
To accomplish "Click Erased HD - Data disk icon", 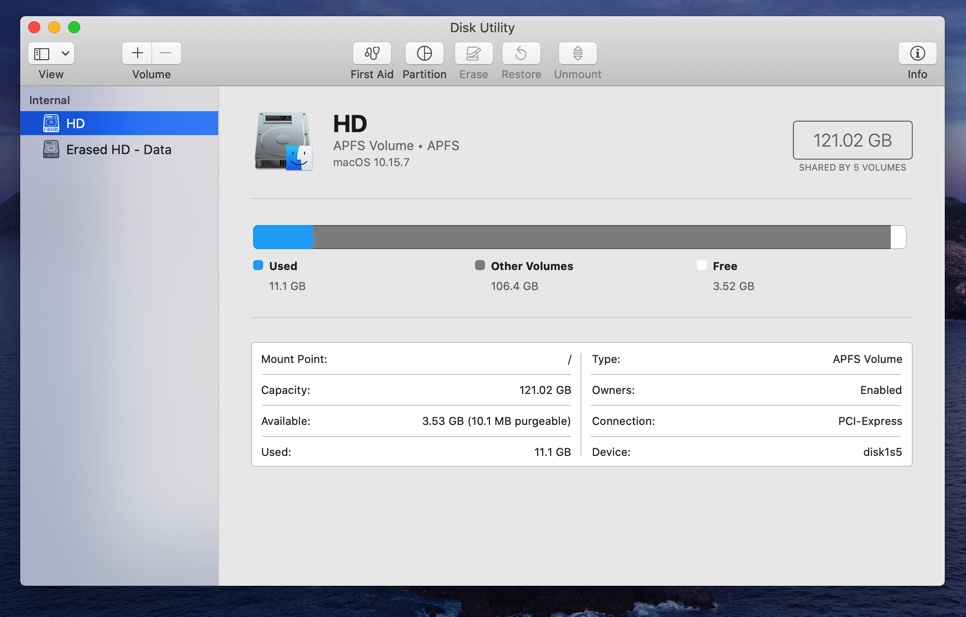I will (x=51, y=149).
